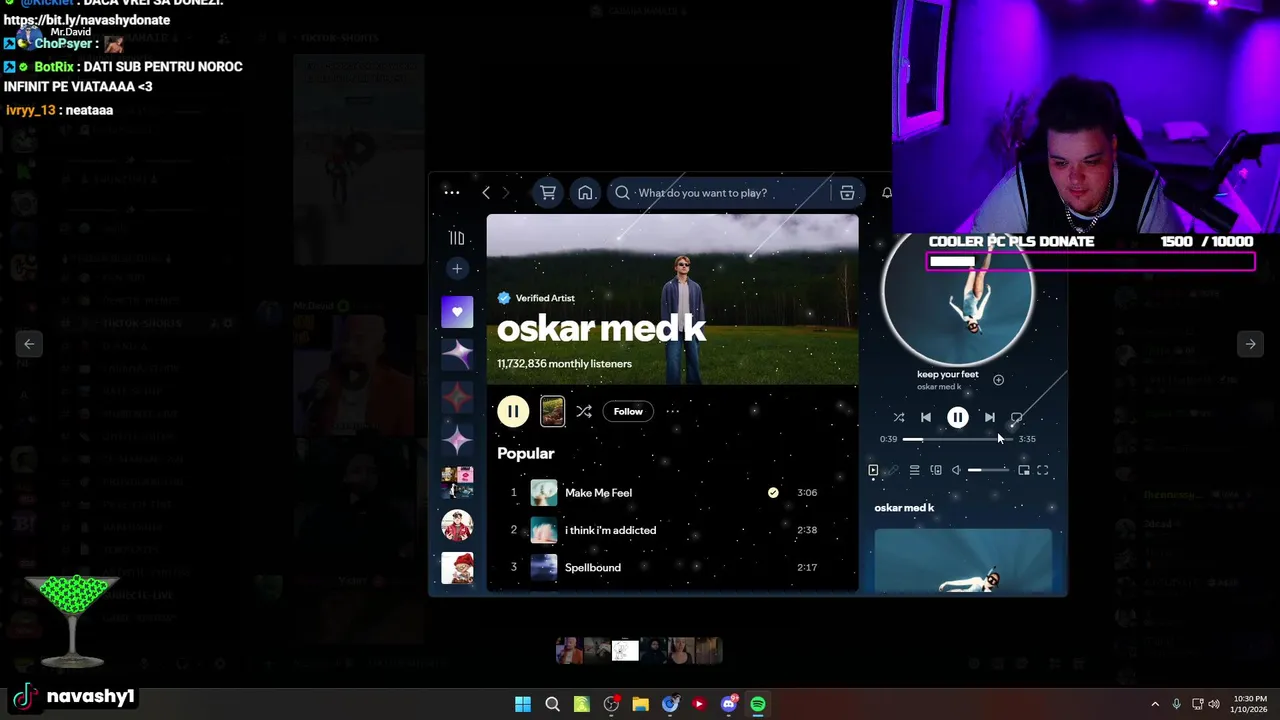Open the Spotify three-dot main menu
The width and height of the screenshot is (1280, 720).
(452, 193)
